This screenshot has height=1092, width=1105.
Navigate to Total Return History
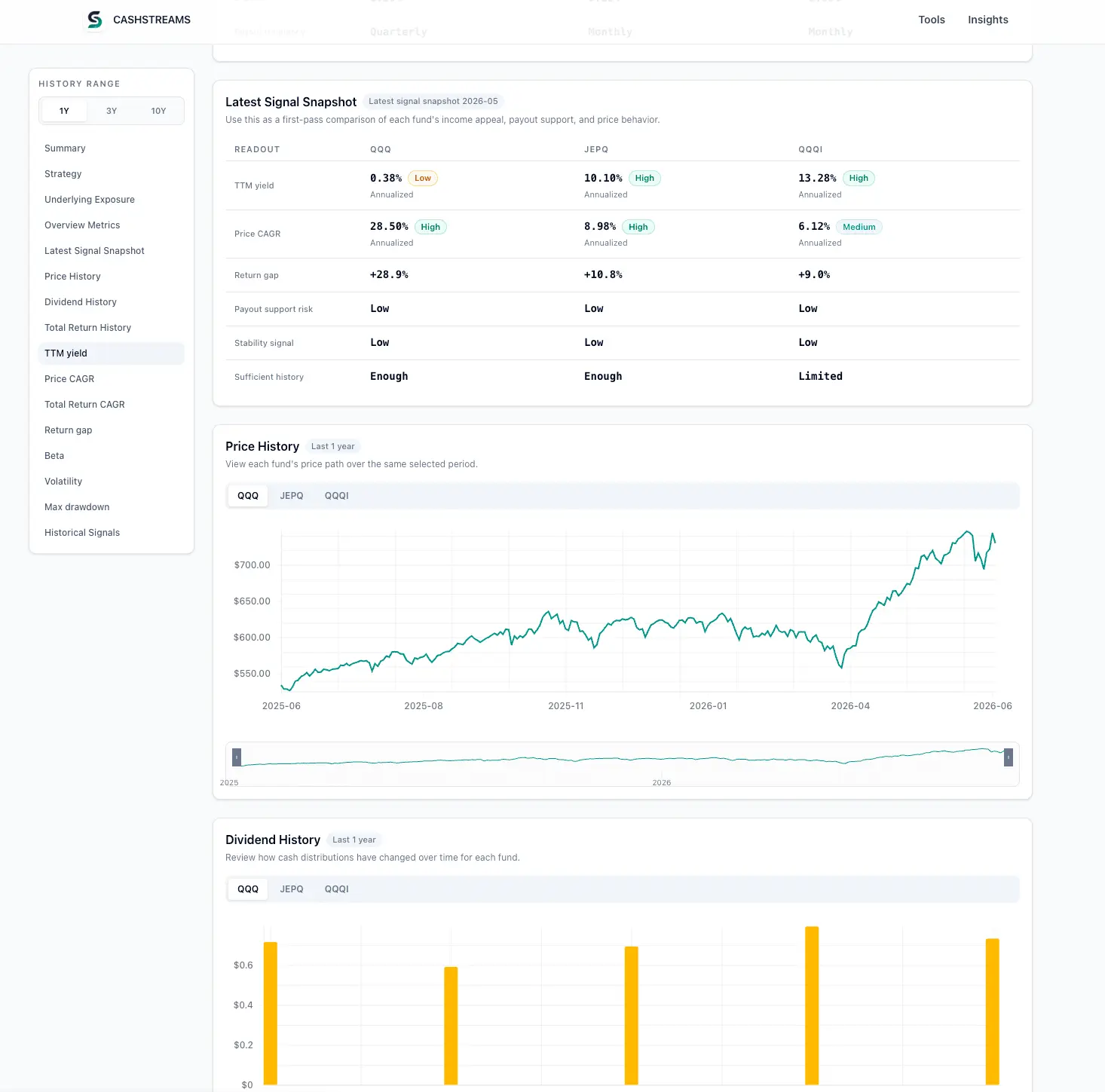[111, 328]
